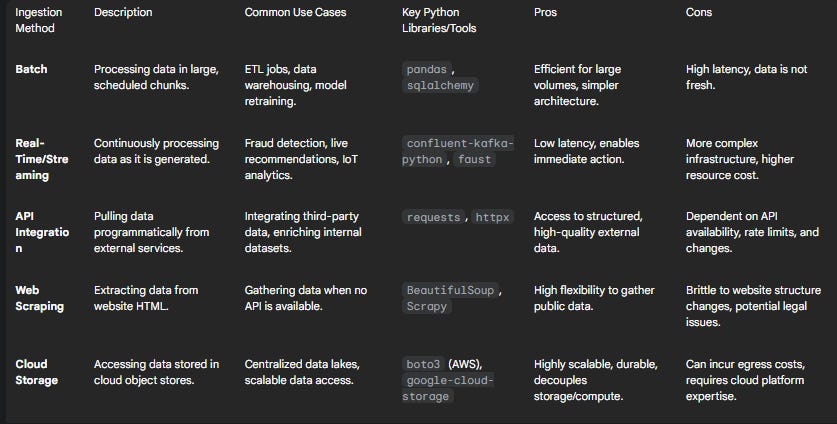The width and height of the screenshot is (837, 424).
Task: Click the "sqlalchemy" code chip
Action: point(441,86)
